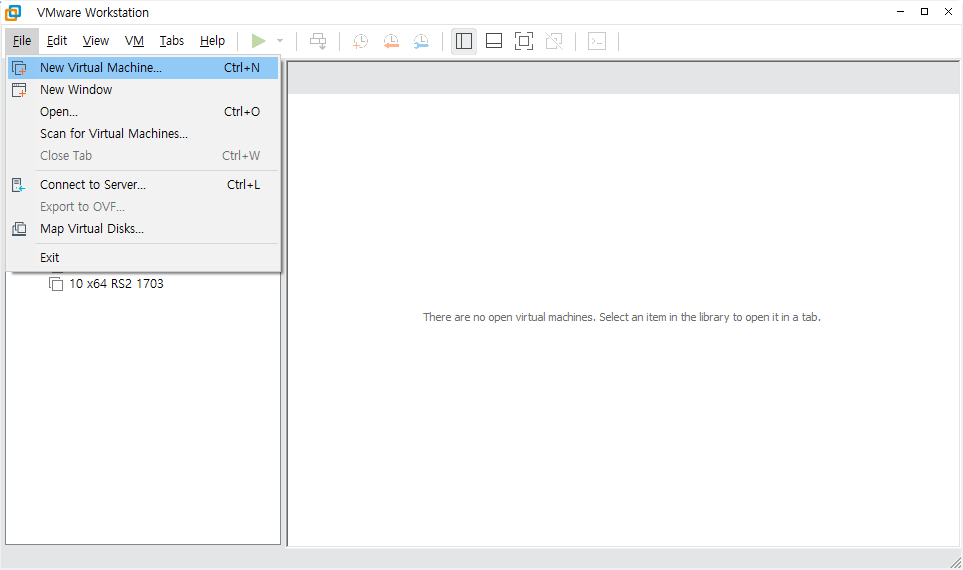Click the Connect to Server menu icon
This screenshot has height=570, width=963.
[x=18, y=185]
